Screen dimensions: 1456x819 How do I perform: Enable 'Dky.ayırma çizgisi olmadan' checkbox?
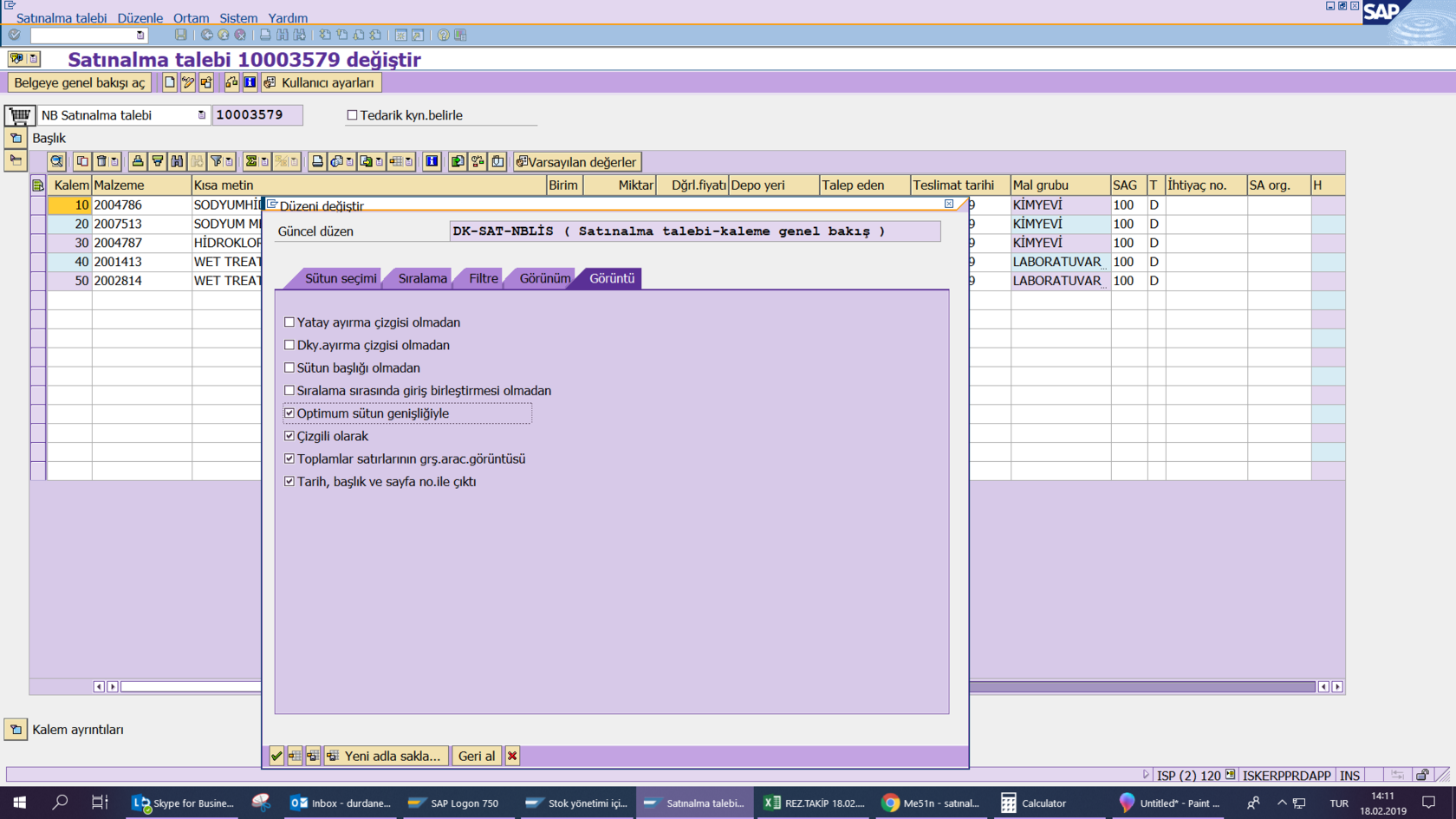coord(289,345)
